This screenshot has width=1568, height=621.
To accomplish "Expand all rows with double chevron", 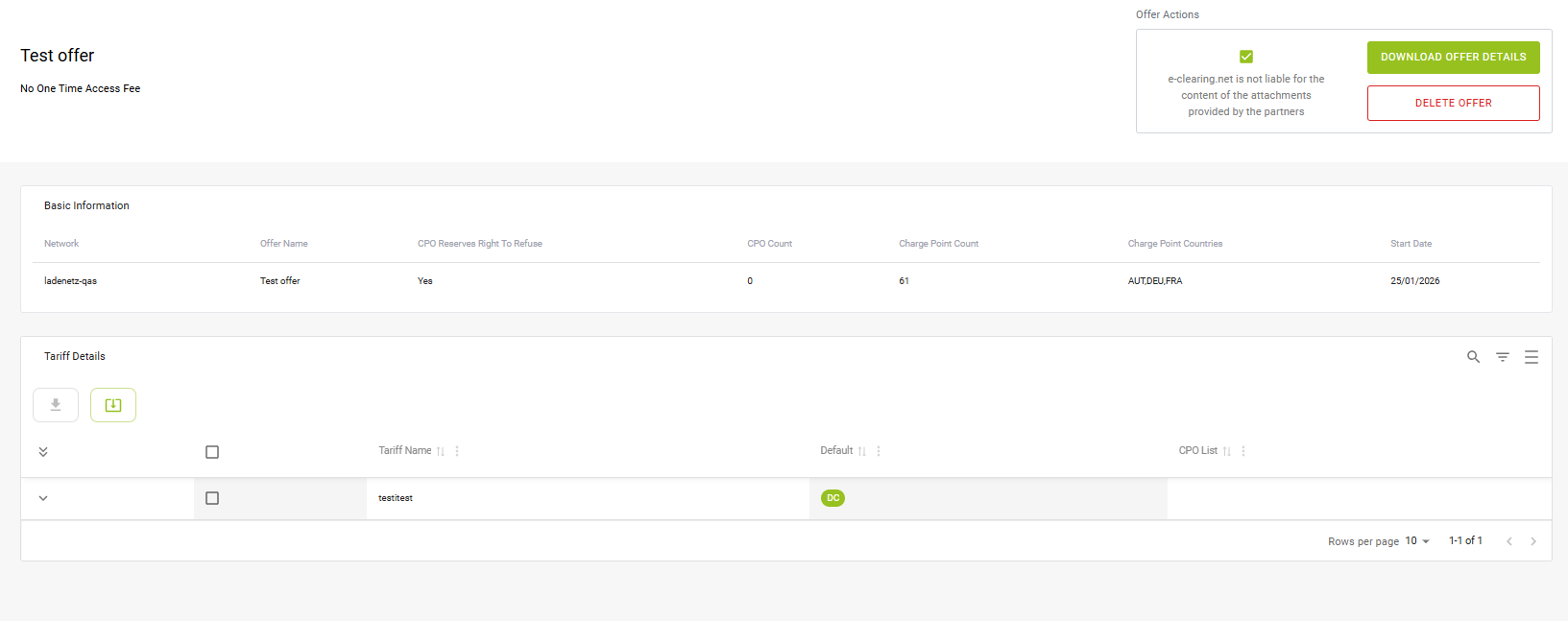I will [x=43, y=452].
